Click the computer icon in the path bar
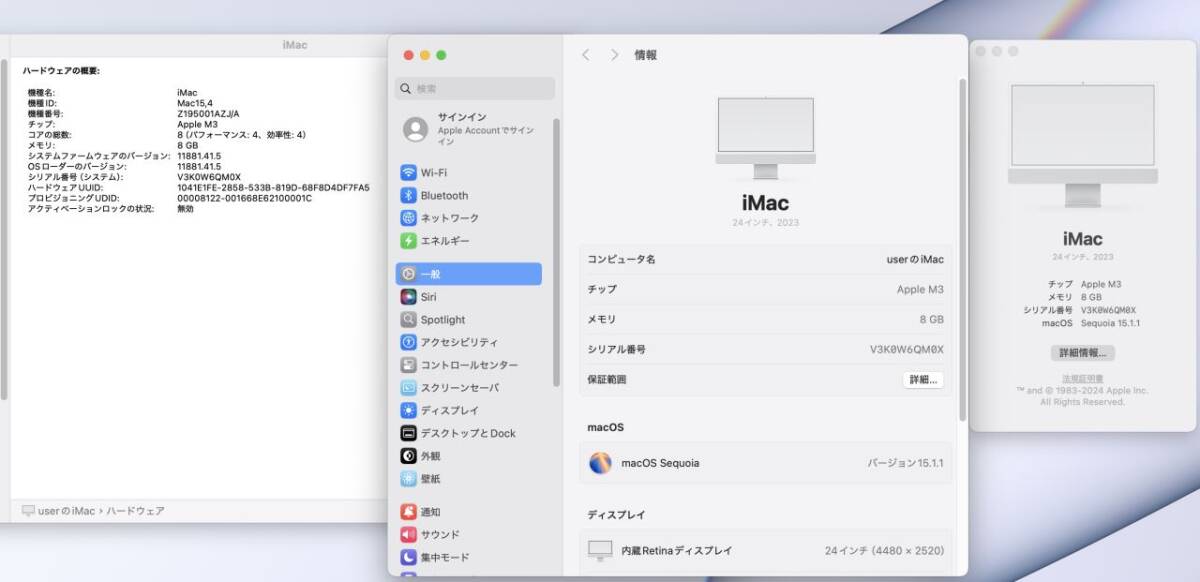Viewport: 1200px width, 582px height. (x=28, y=511)
